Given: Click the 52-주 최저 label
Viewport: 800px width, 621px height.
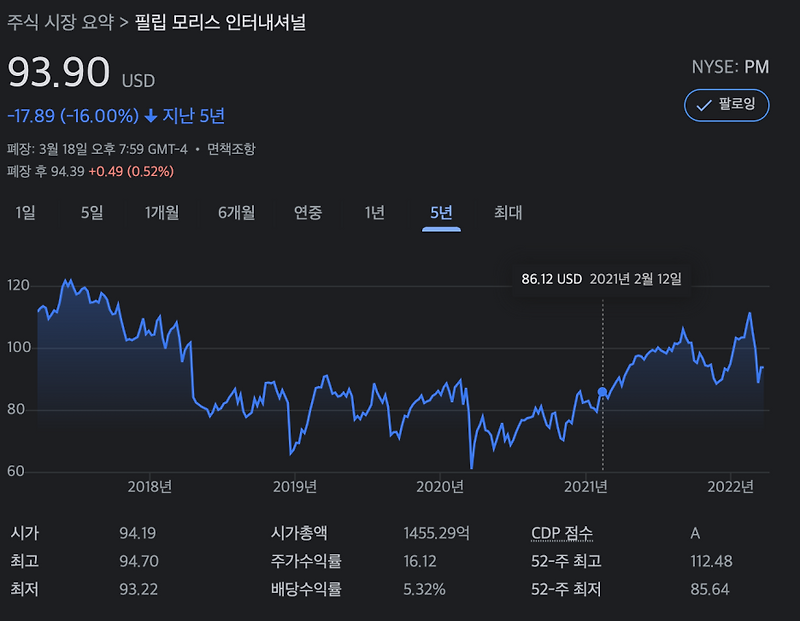Looking at the screenshot, I should click(x=566, y=589).
